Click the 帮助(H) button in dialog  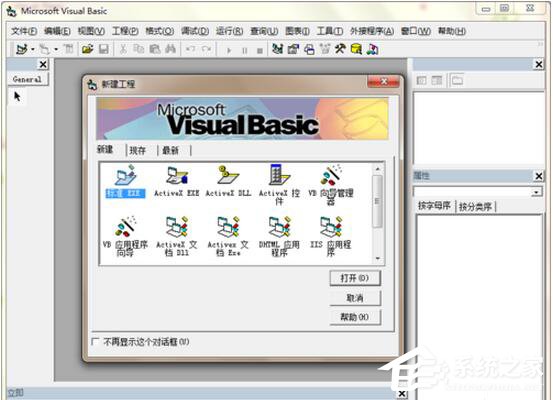pos(355,317)
